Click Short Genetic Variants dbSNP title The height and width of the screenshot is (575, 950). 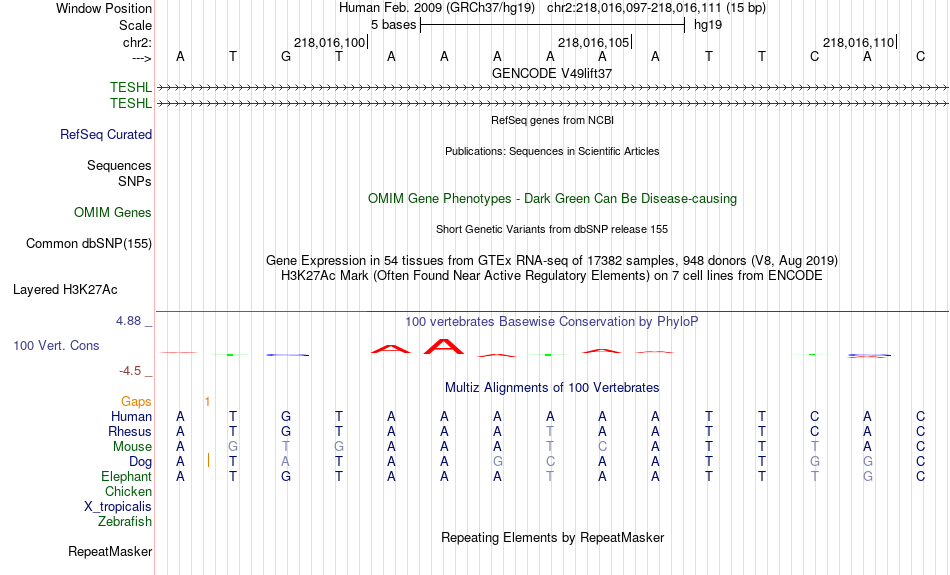pos(552,229)
